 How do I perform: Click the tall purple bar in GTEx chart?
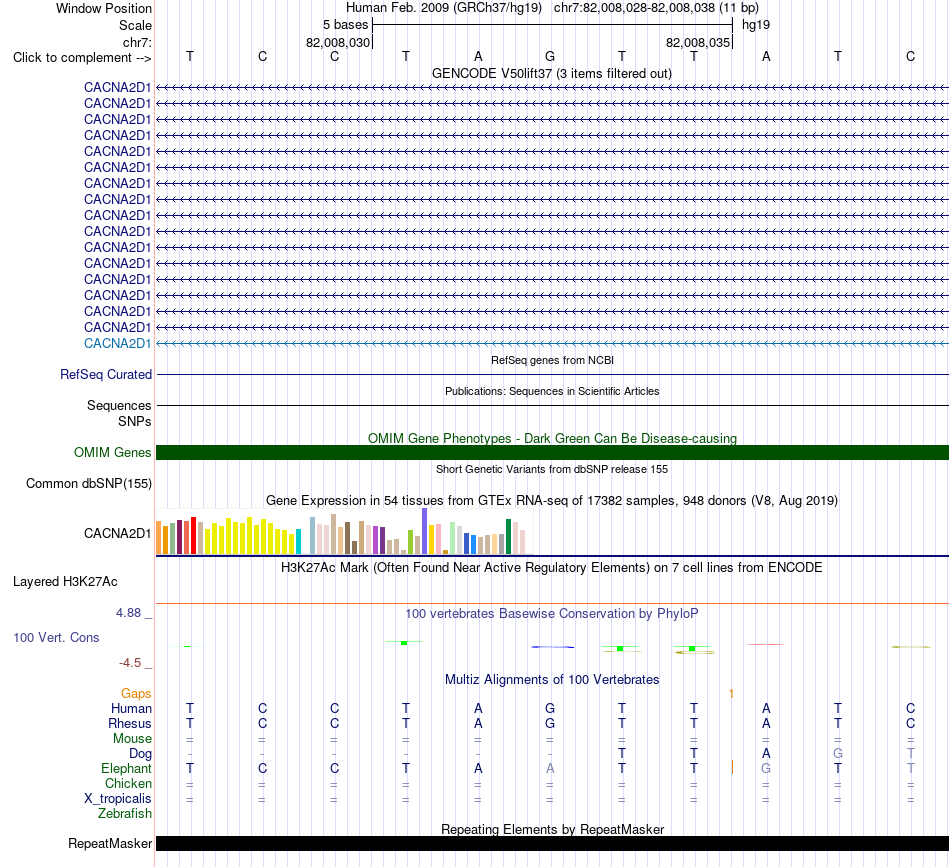pos(425,531)
